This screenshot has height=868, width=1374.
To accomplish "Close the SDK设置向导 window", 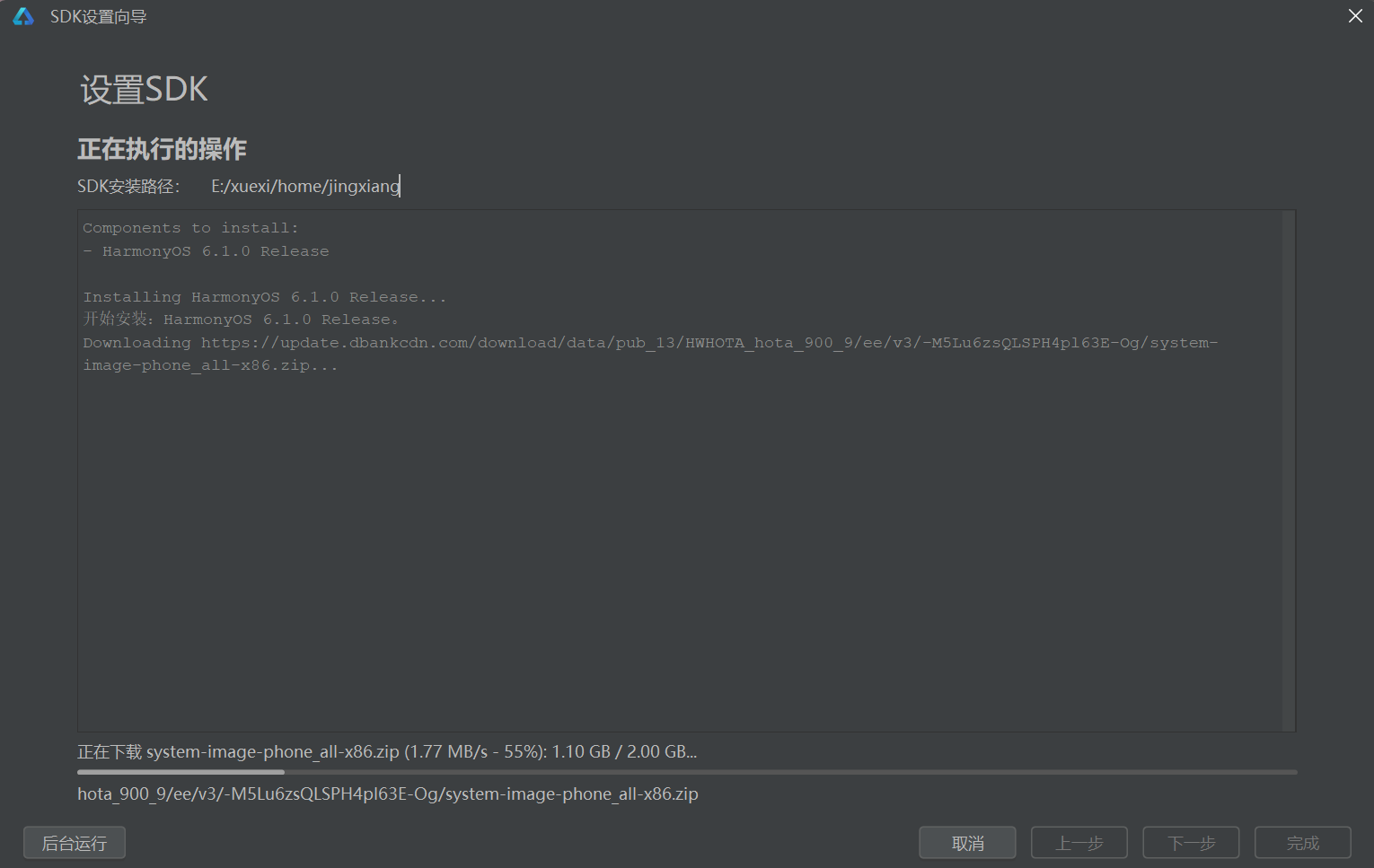I will click(x=1355, y=16).
